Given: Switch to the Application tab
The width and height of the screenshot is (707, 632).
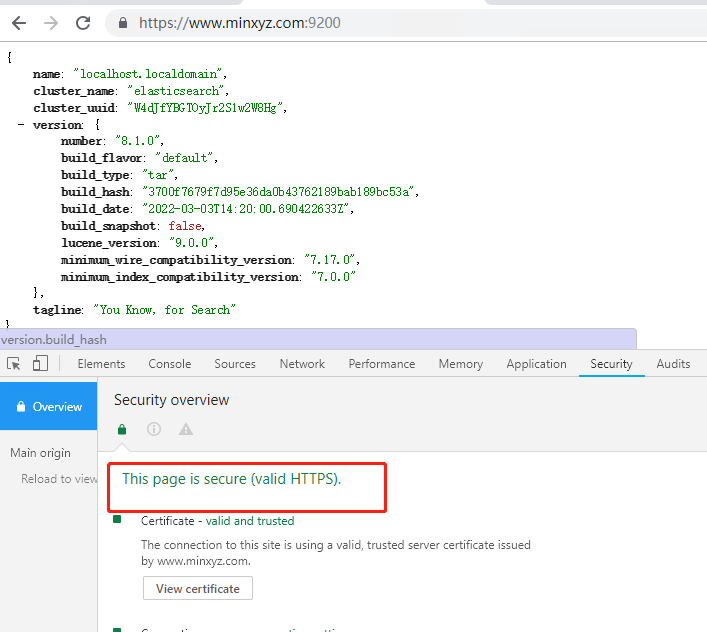Looking at the screenshot, I should coord(537,364).
